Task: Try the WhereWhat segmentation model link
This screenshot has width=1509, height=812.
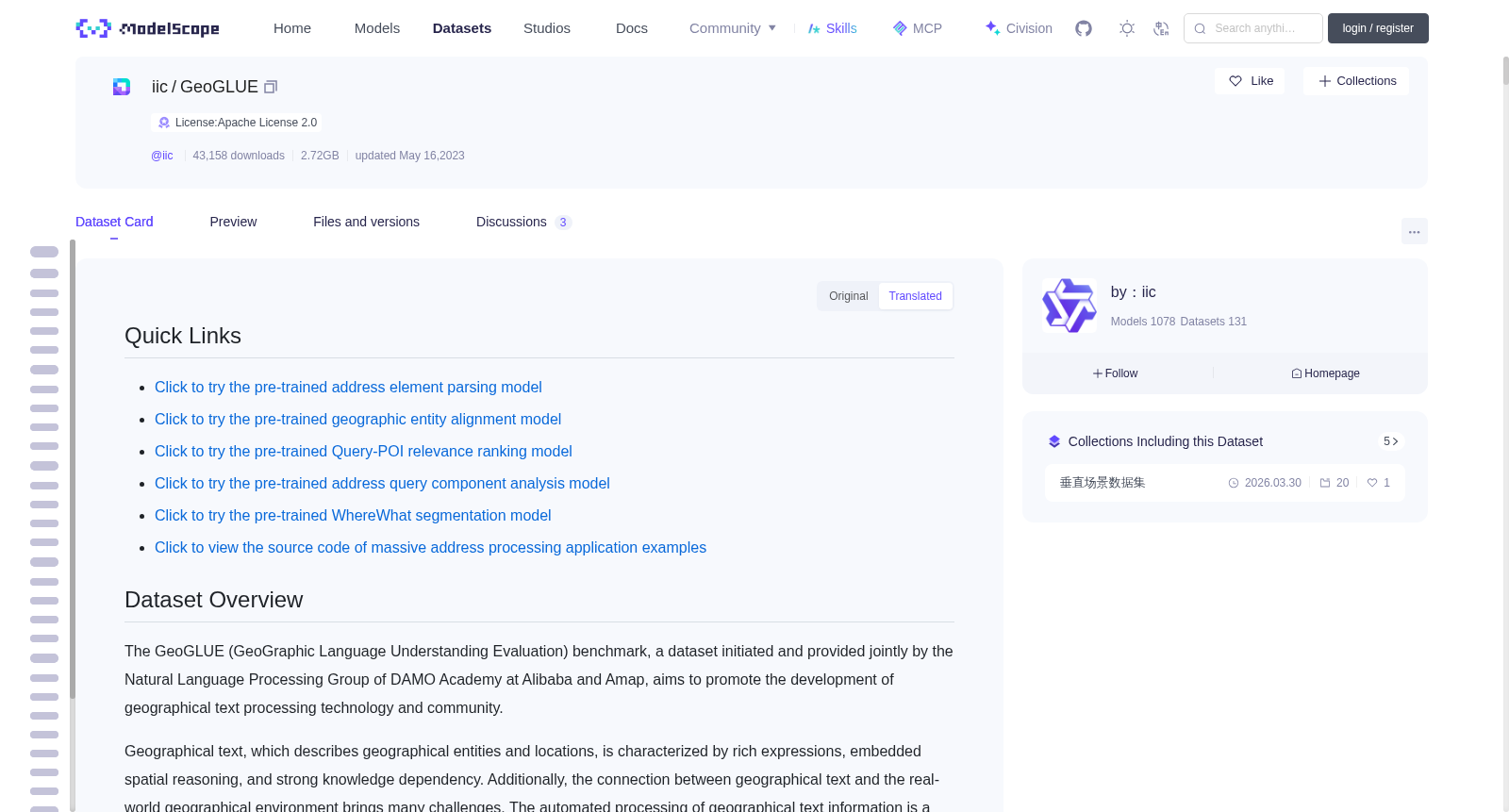Action: [353, 516]
